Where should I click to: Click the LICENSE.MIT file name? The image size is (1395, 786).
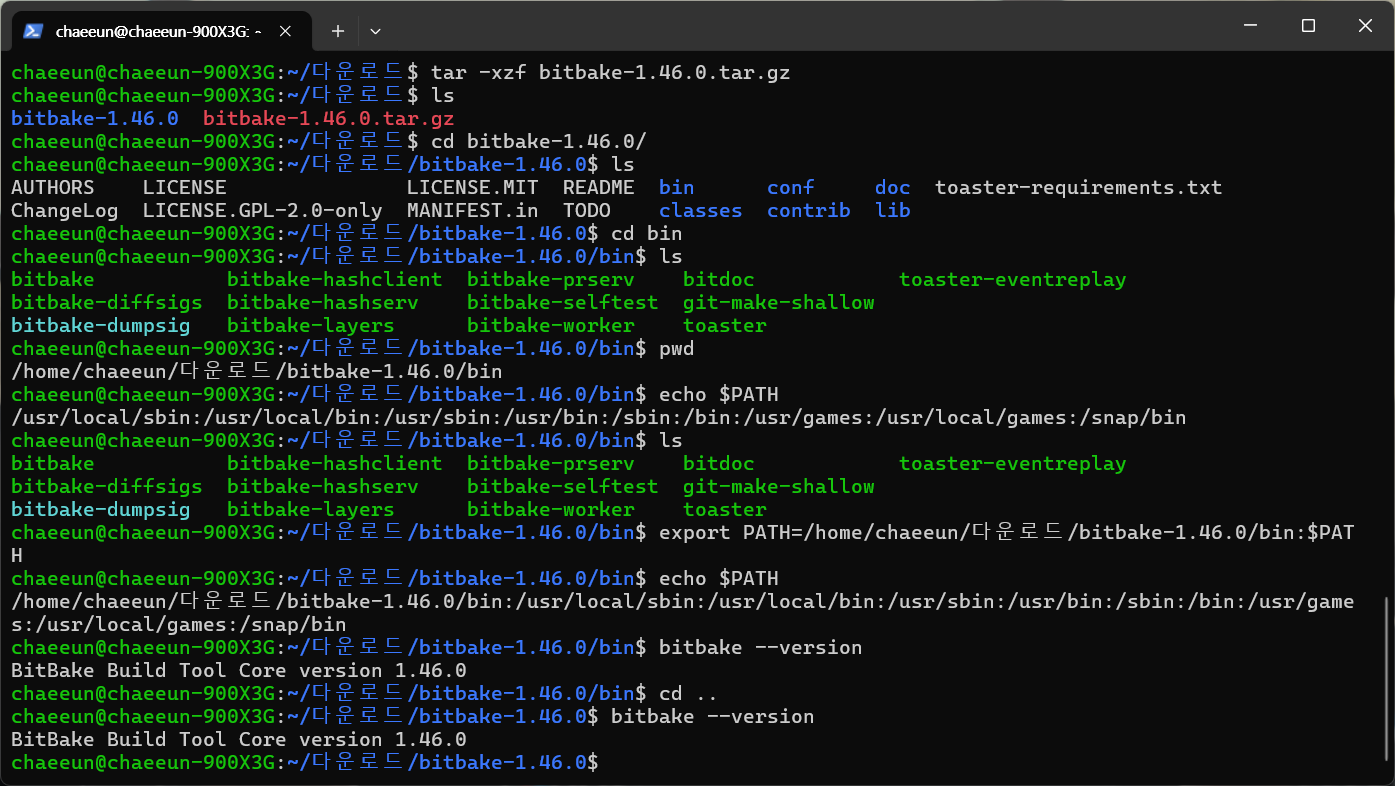[472, 187]
